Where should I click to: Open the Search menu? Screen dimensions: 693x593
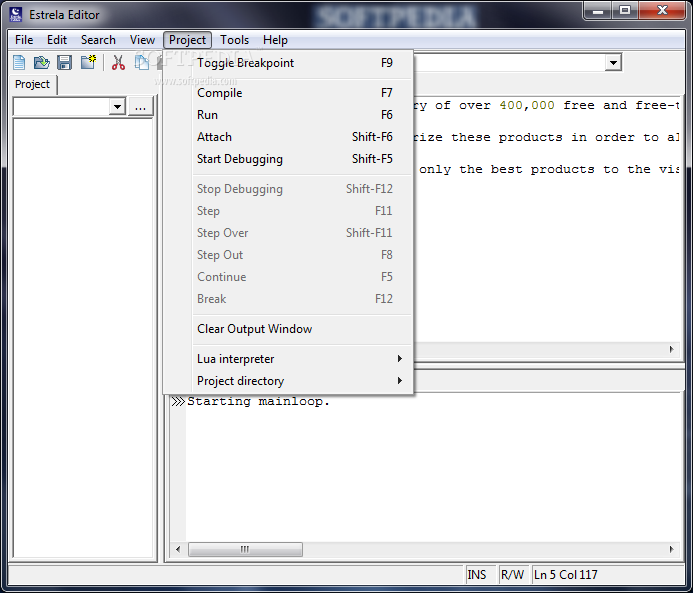coord(98,40)
